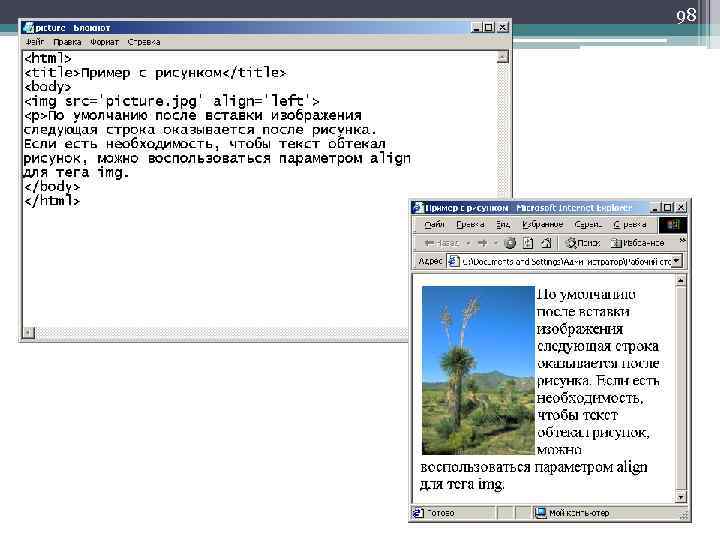Open the Формат menu in Notepad
Screen dimensions: 720x540
point(104,42)
